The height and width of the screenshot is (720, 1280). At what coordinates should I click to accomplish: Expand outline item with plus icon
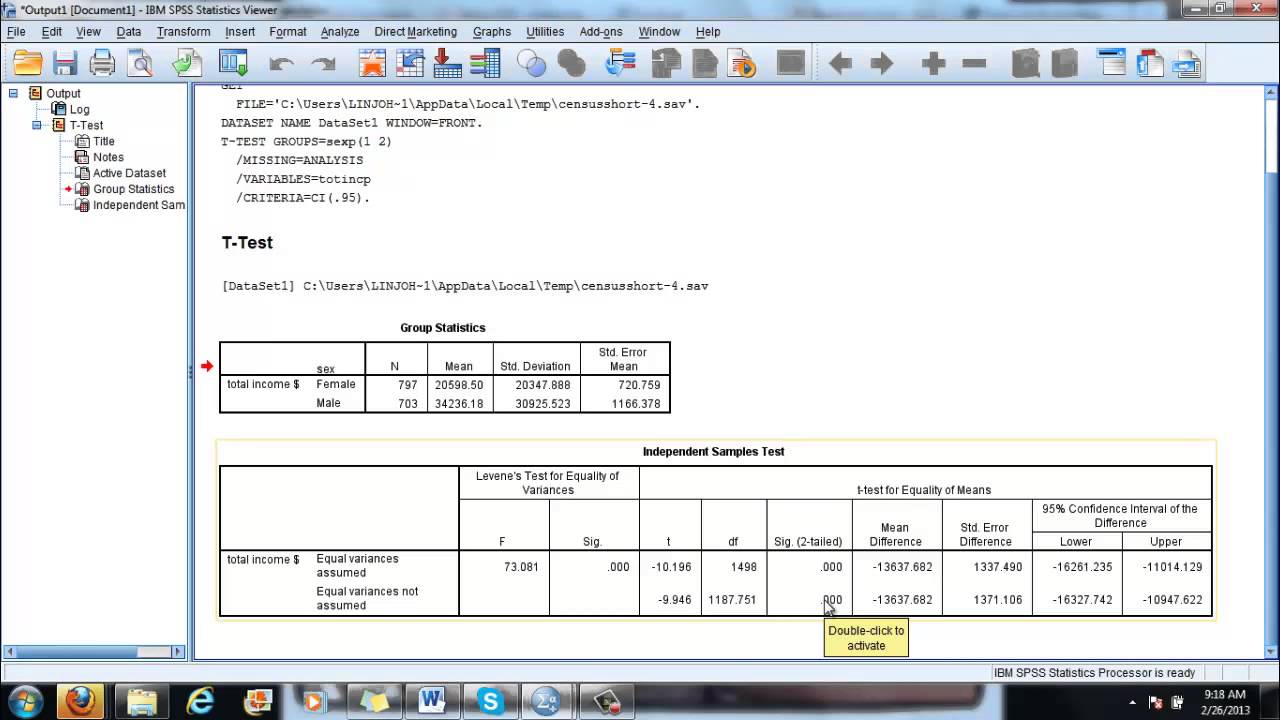tap(934, 64)
